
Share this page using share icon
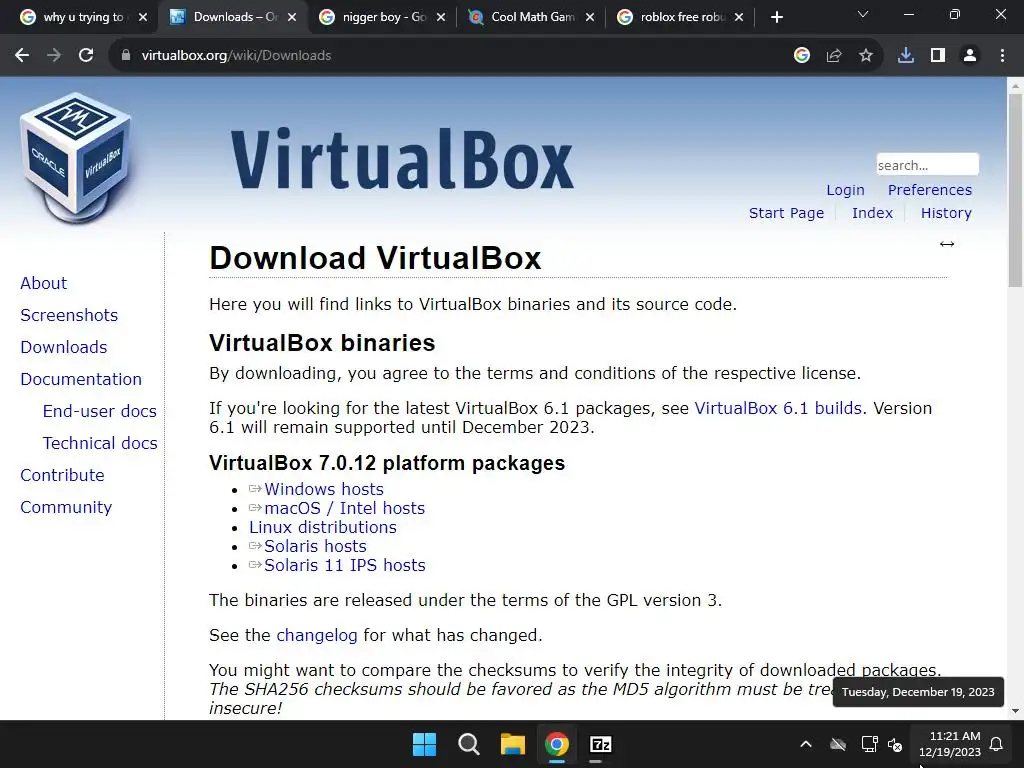tap(834, 56)
